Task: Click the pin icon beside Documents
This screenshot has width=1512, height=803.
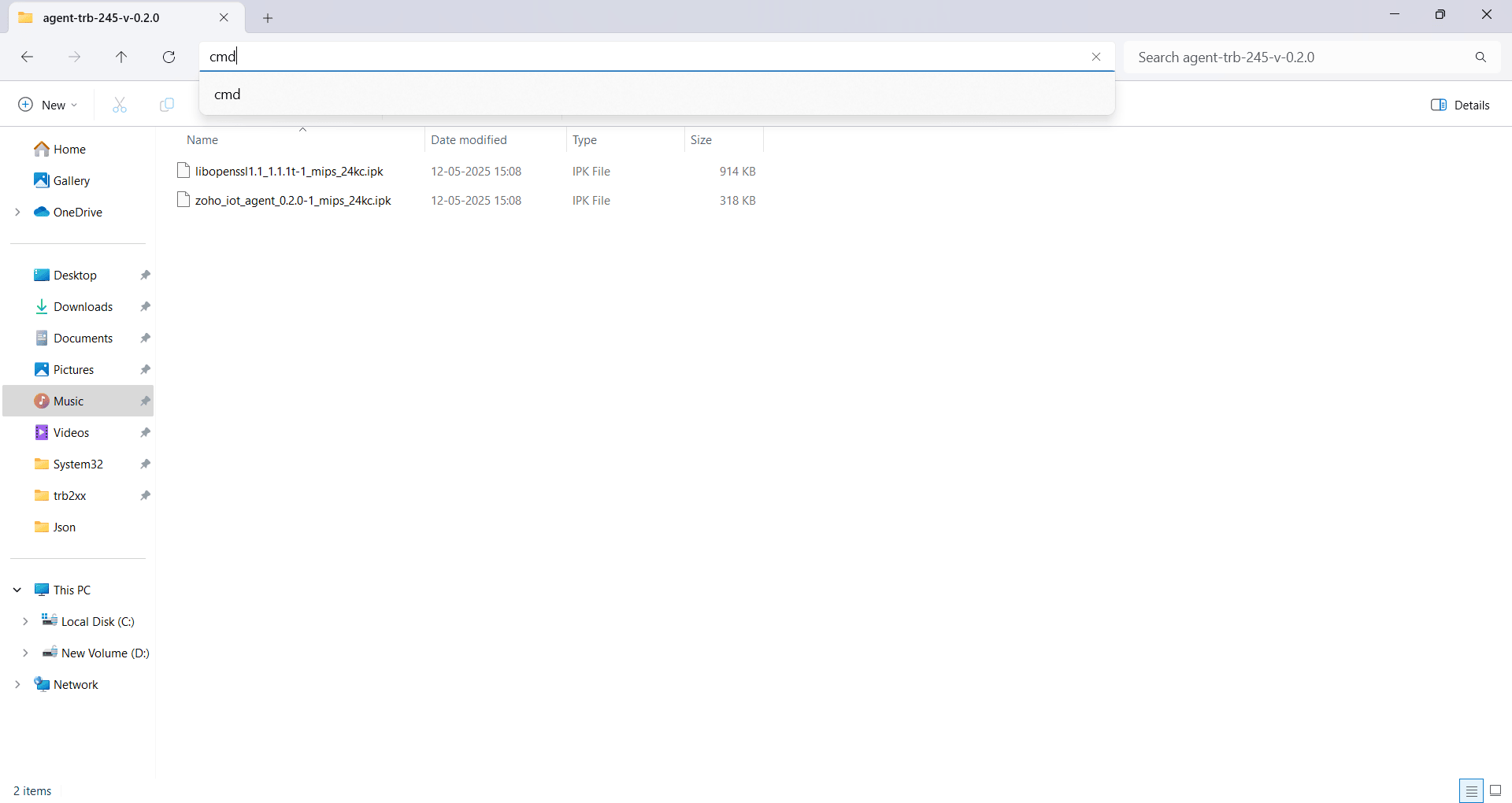Action: point(145,338)
